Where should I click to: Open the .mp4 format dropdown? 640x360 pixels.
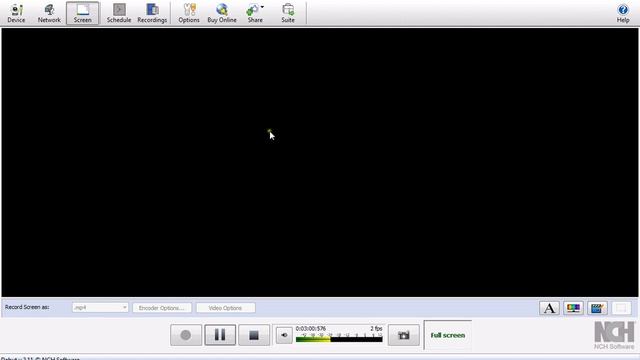[100, 307]
